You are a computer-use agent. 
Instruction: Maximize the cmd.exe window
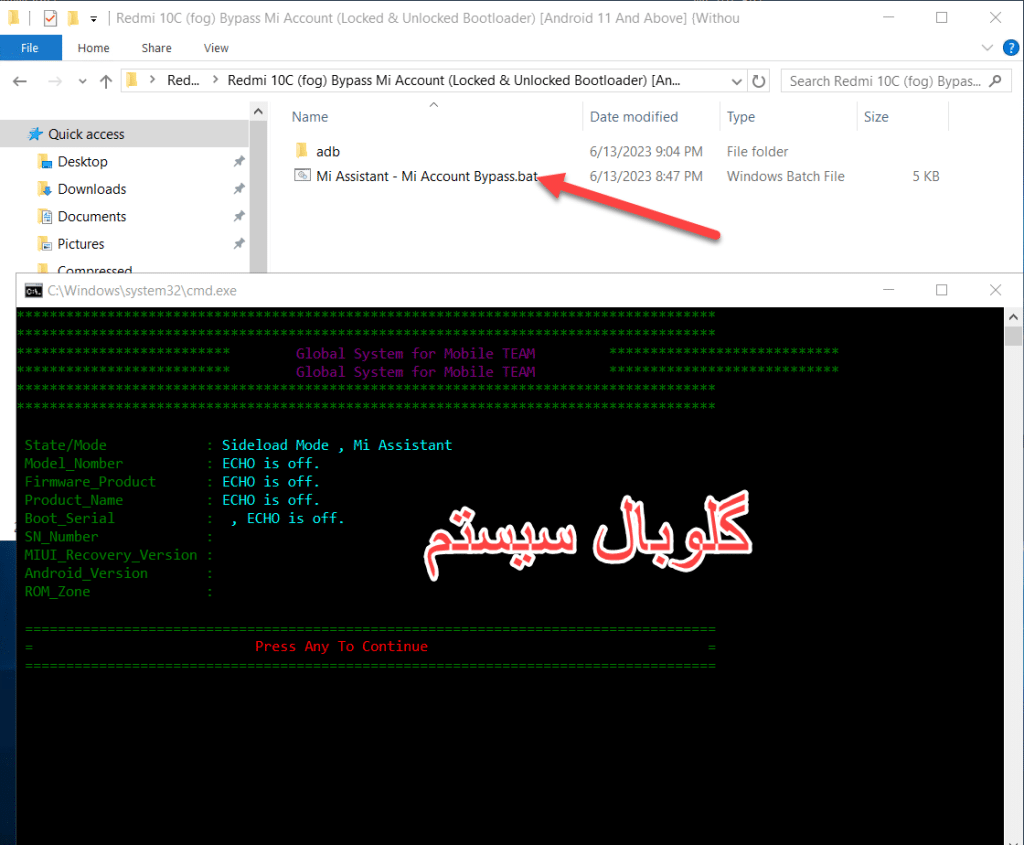click(x=941, y=290)
